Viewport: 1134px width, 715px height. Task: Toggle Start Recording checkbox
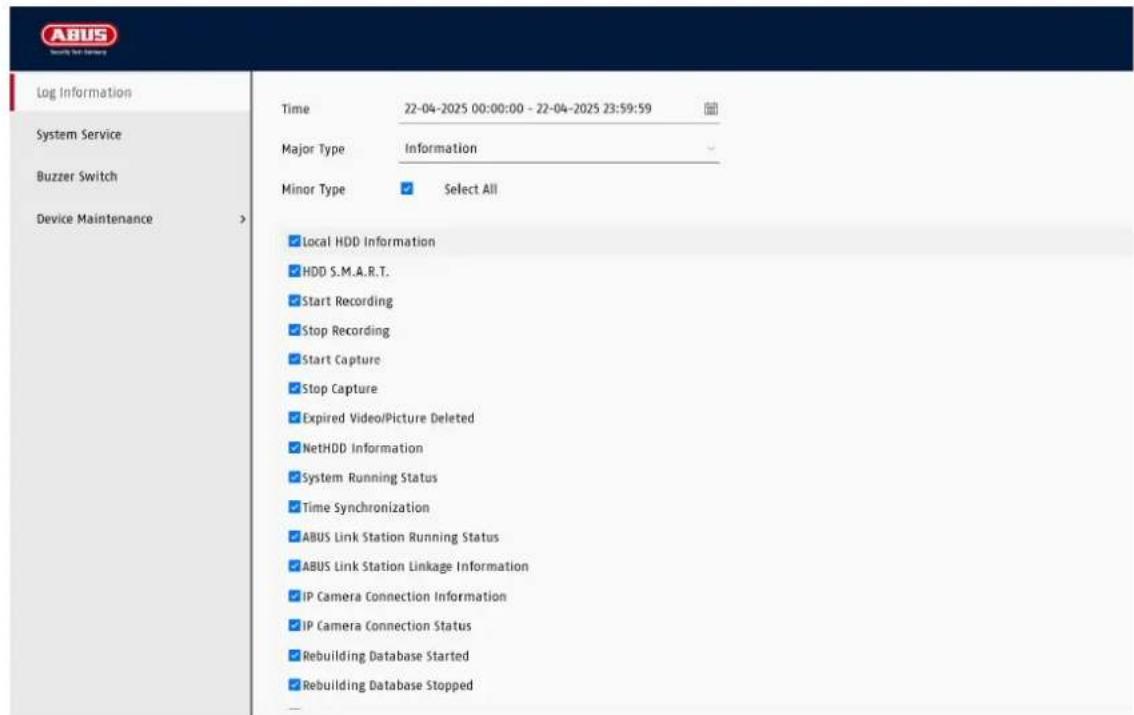(x=294, y=300)
